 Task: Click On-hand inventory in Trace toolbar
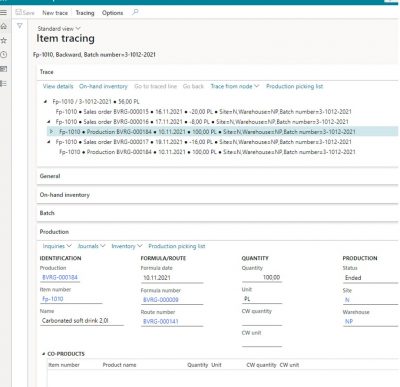[x=103, y=86]
